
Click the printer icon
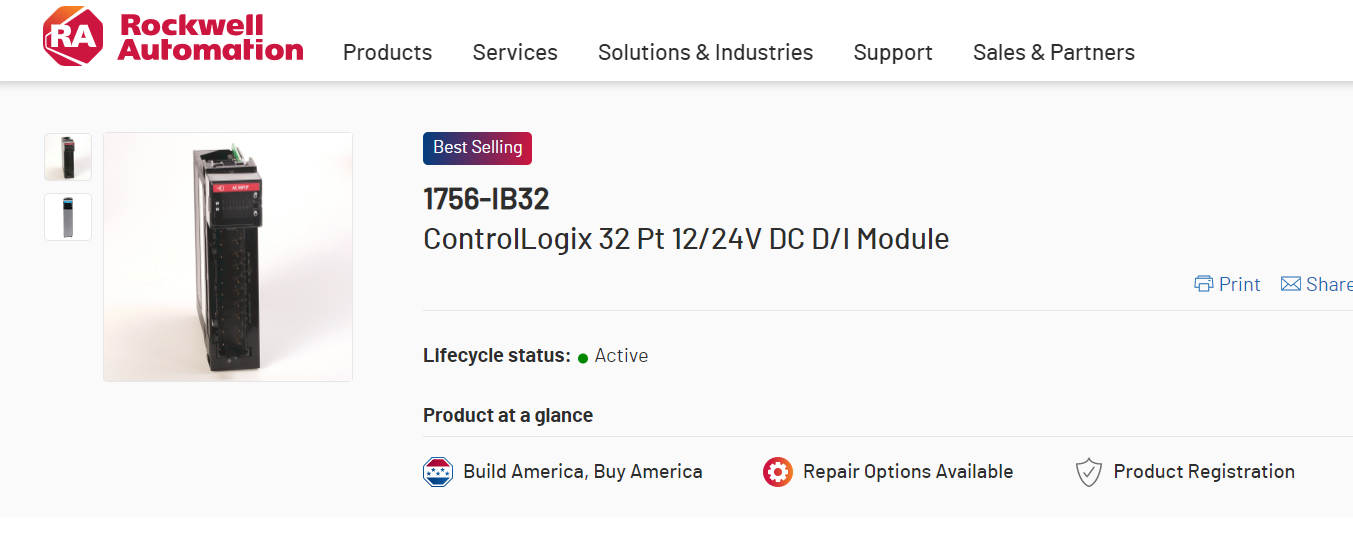[x=1204, y=284]
